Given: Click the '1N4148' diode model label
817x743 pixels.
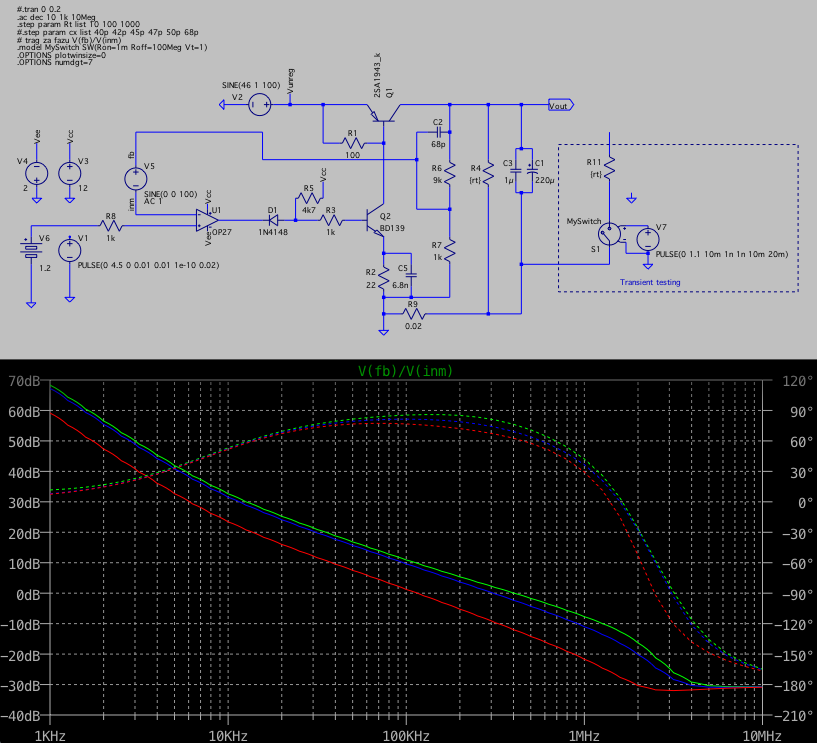Looking at the screenshot, I should coord(273,232).
